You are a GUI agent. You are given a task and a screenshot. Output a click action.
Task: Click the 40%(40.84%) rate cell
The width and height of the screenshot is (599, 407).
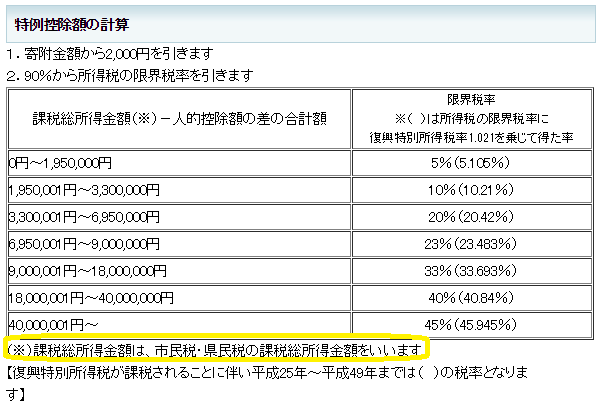click(x=472, y=298)
